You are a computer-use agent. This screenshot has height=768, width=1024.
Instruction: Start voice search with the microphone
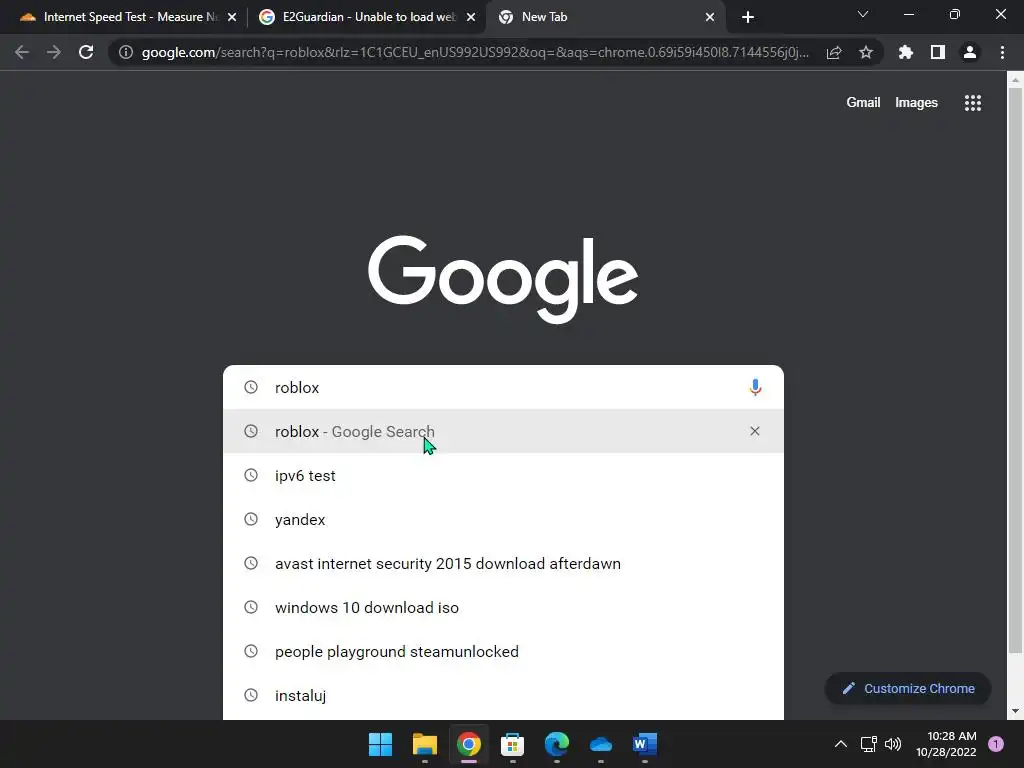tap(755, 387)
